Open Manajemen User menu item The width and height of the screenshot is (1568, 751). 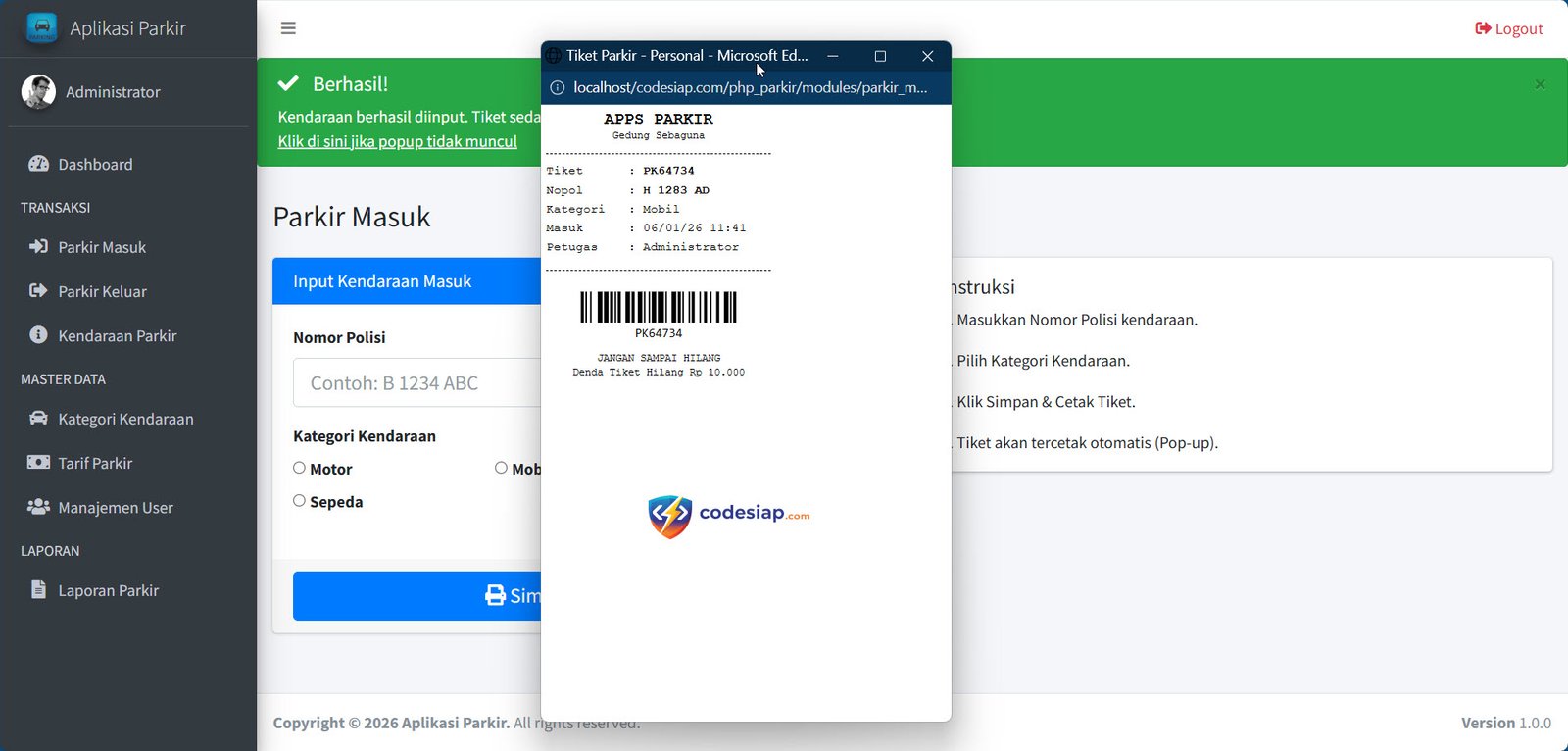(128, 508)
